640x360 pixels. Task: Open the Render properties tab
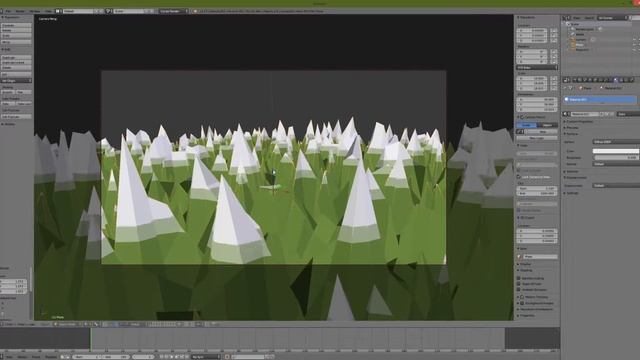[x=575, y=80]
